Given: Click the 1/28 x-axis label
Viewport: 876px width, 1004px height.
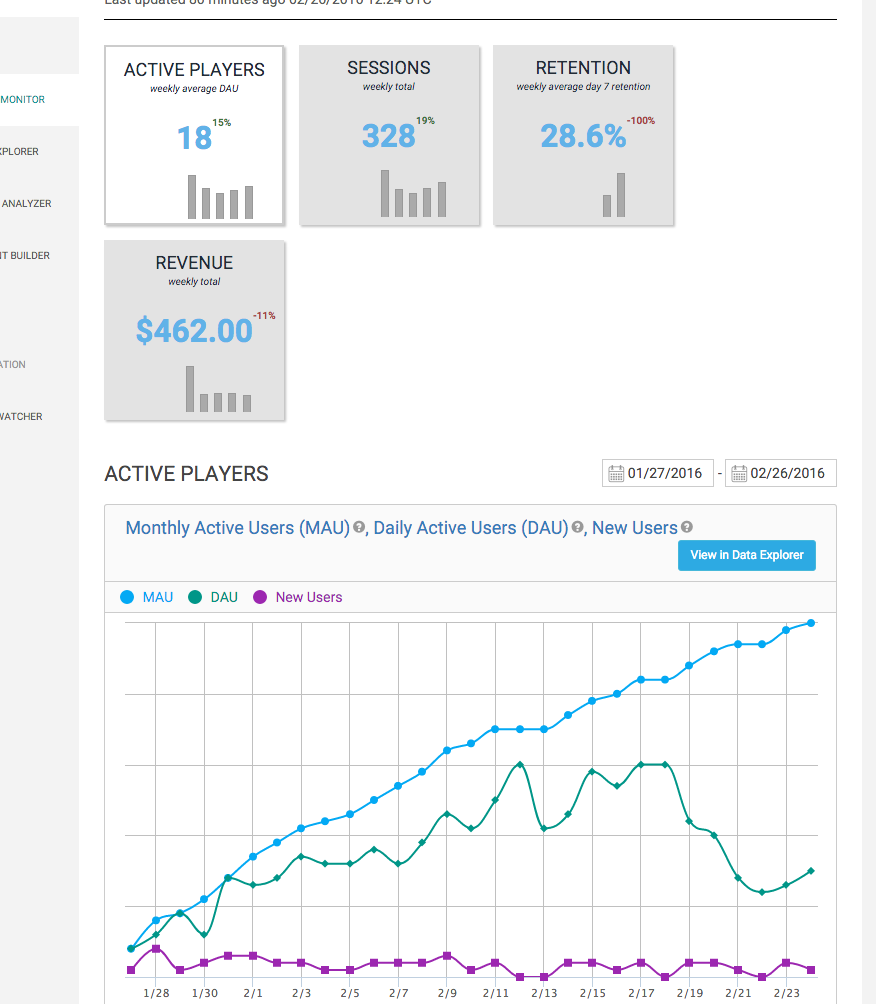Looking at the screenshot, I should (x=156, y=993).
